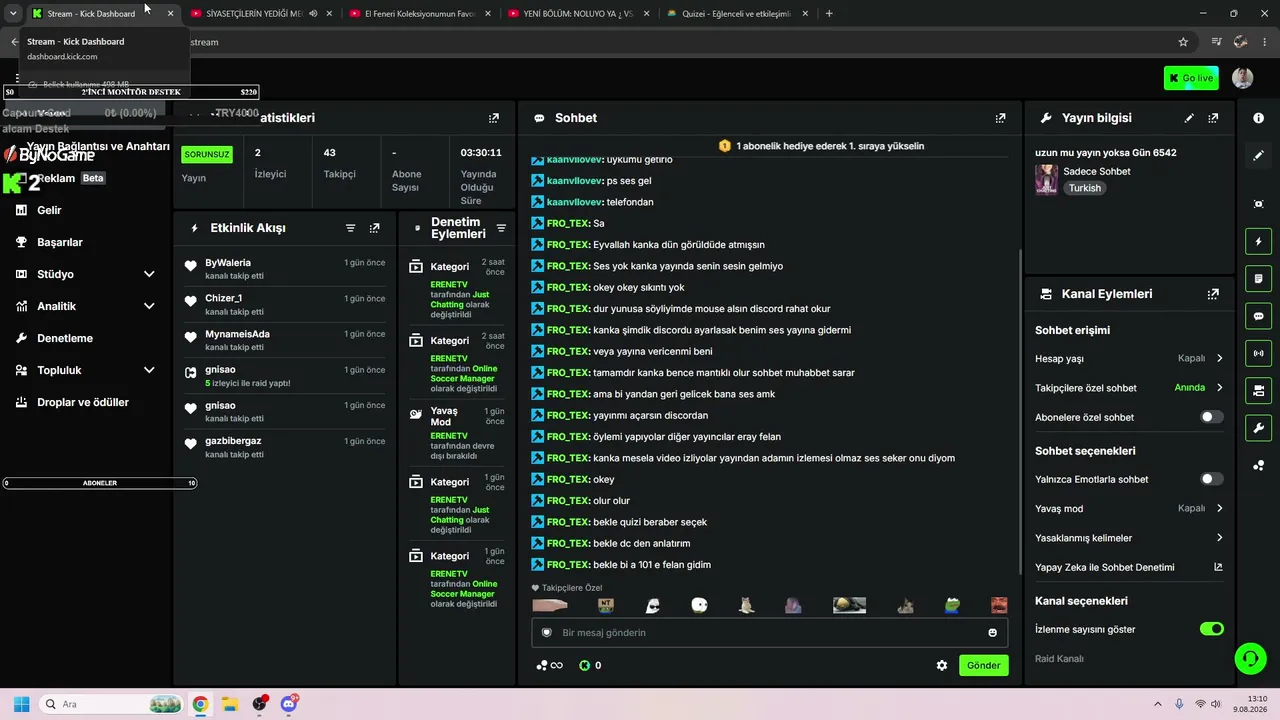Open Yapay Zeka ile Sohbet Denetimi link
Image resolution: width=1280 pixels, height=720 pixels.
[x=1129, y=567]
